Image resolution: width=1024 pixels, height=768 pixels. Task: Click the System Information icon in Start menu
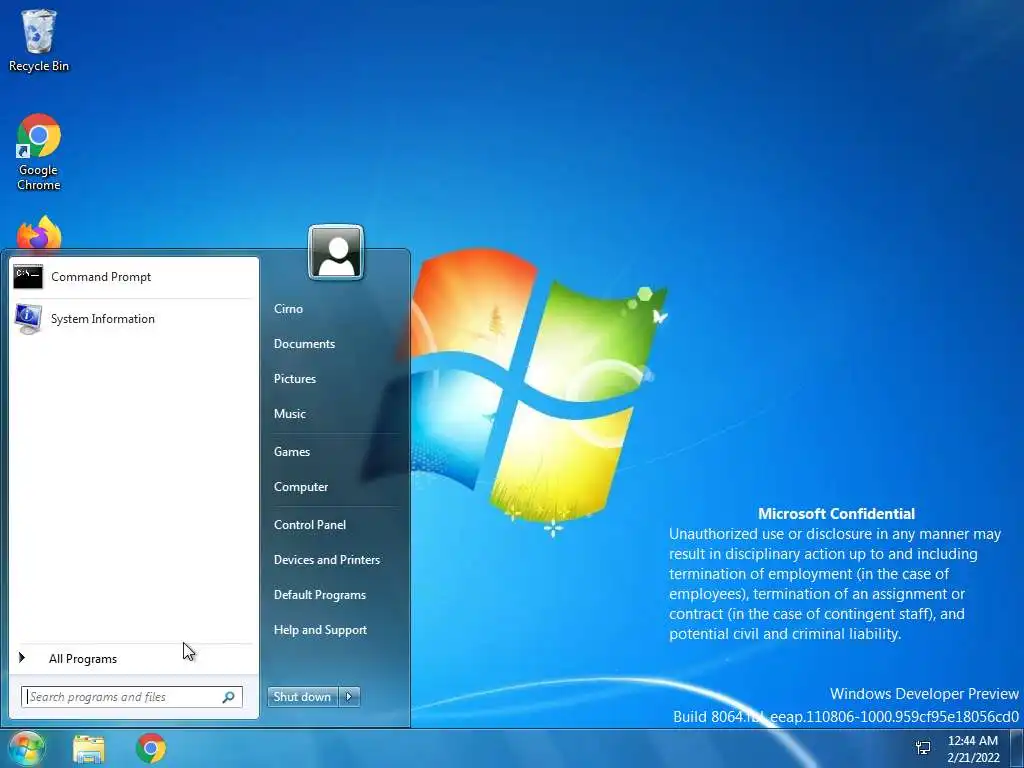[28, 319]
